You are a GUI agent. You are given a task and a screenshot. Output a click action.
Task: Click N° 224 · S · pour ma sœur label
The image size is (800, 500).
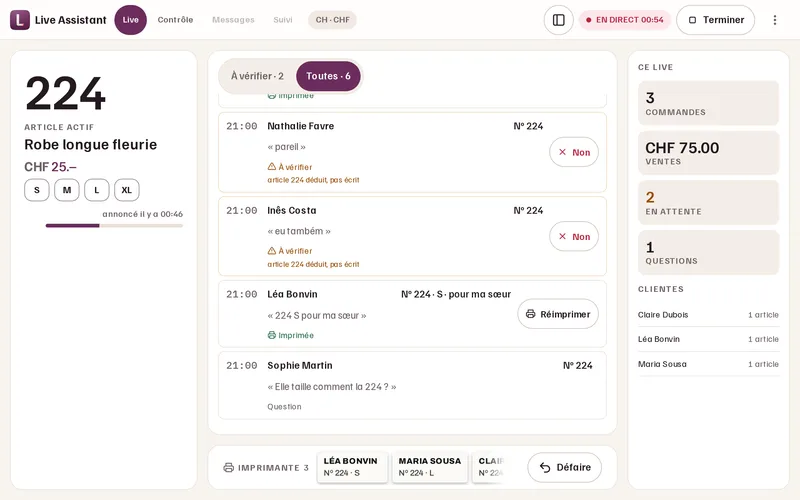tap(456, 294)
